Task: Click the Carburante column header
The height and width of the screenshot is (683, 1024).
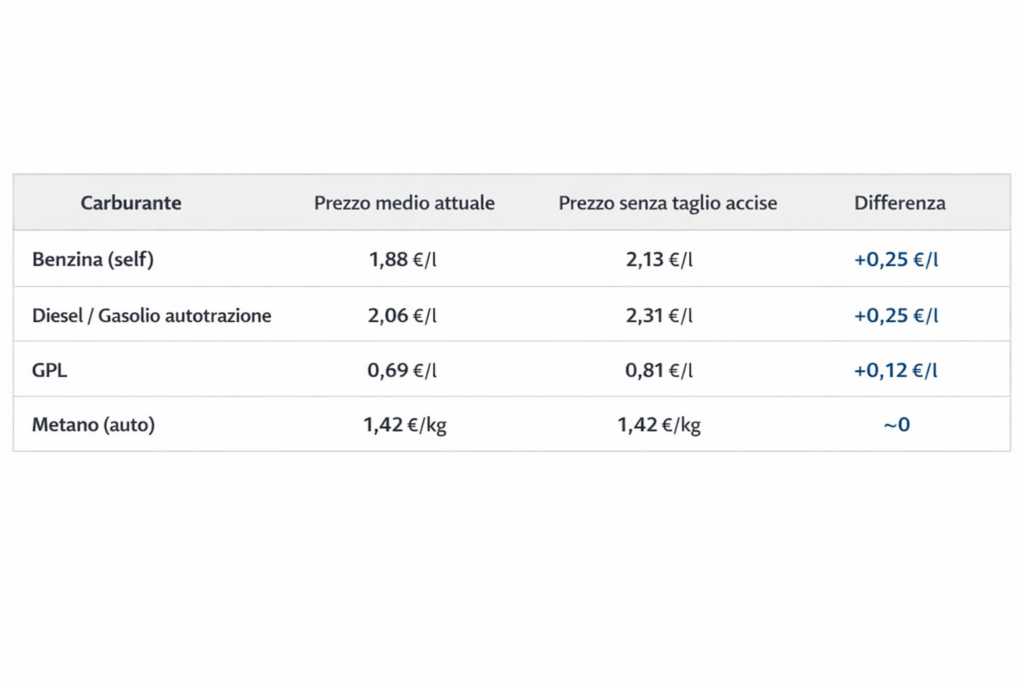Action: [131, 203]
